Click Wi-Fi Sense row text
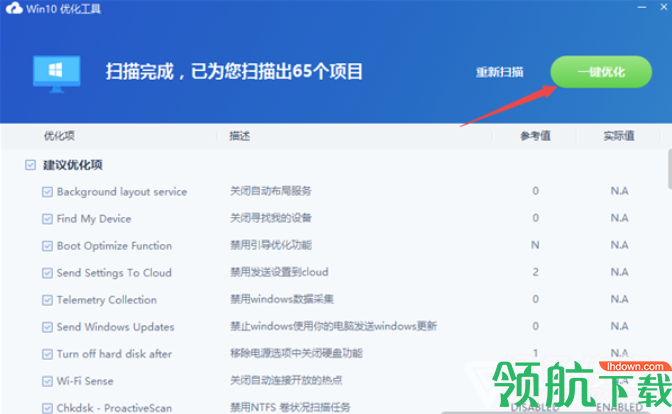This screenshot has height=414, width=672. point(85,381)
